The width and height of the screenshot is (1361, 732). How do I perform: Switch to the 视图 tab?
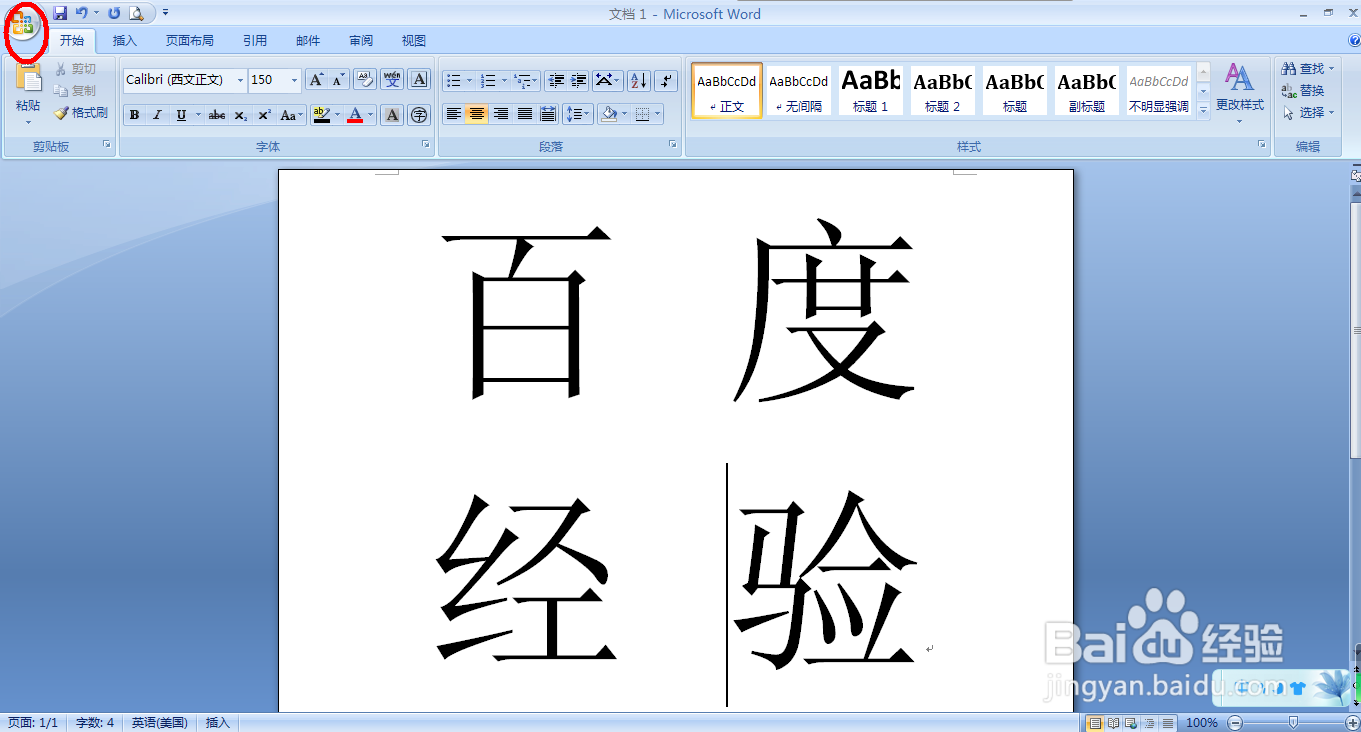[414, 41]
